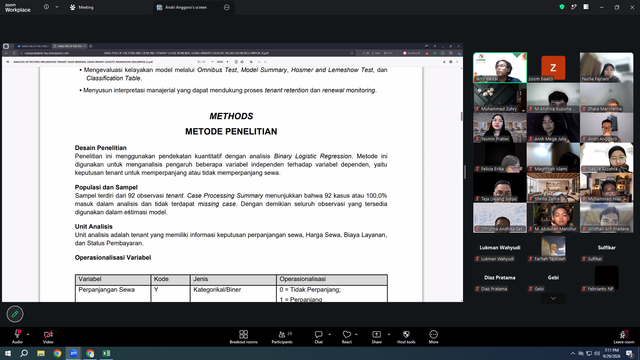Screen dimensions: 640x360
Task: Open Excel from the taskbar
Action: (x=106, y=353)
